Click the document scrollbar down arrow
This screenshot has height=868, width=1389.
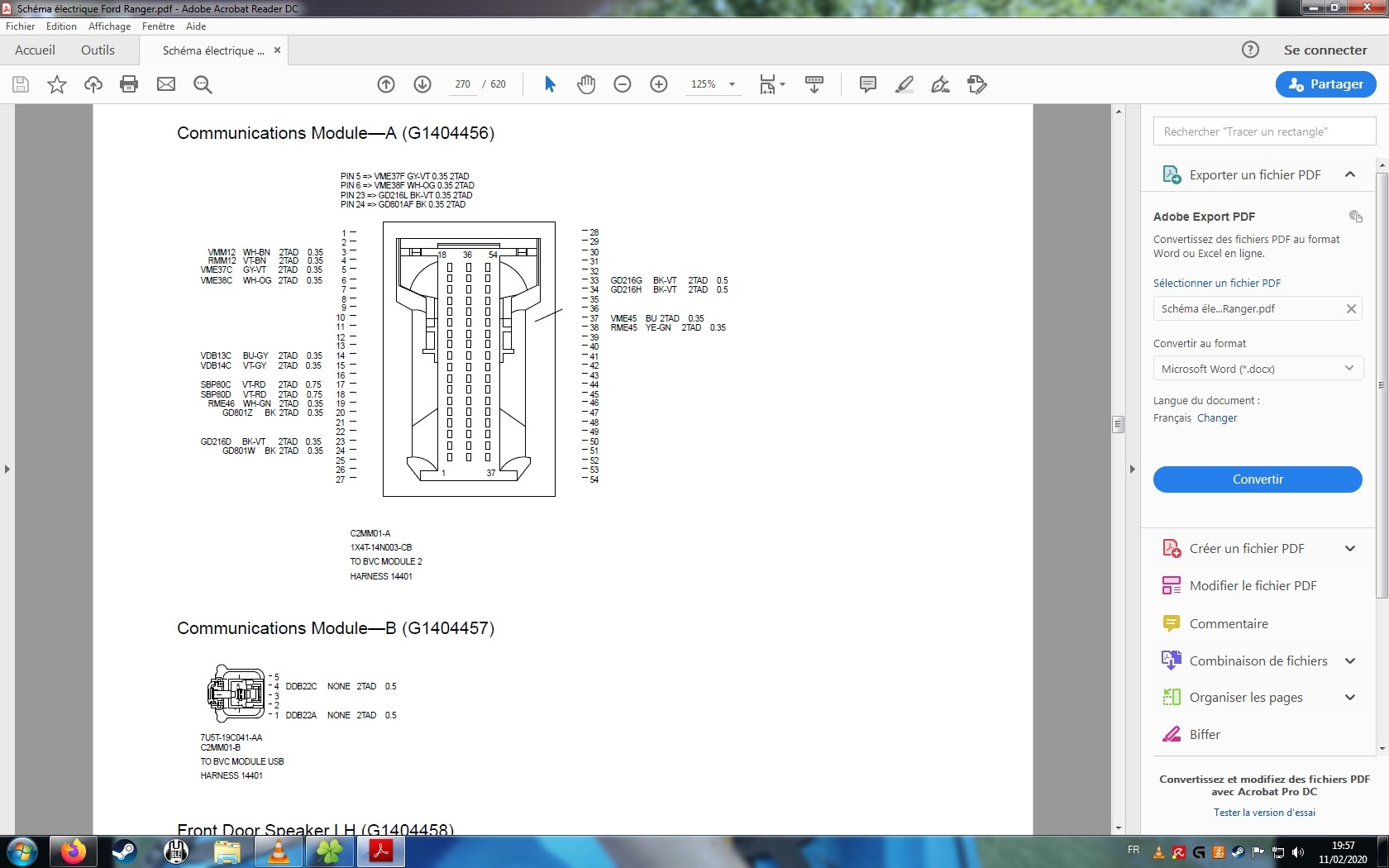tap(1119, 828)
